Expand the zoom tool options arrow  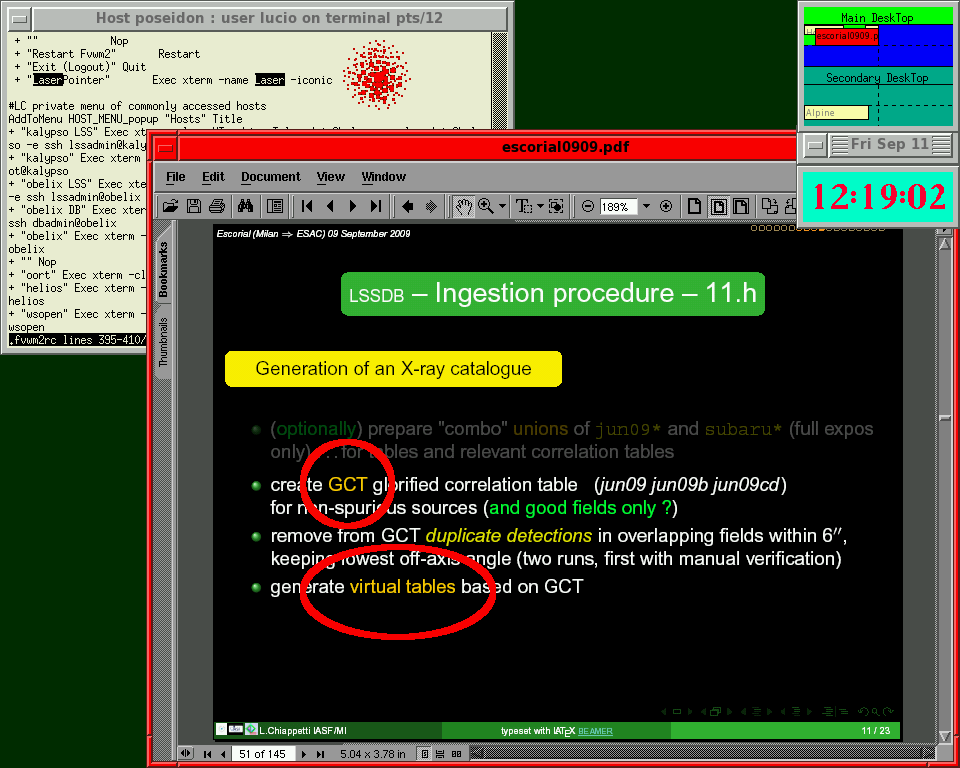point(502,206)
